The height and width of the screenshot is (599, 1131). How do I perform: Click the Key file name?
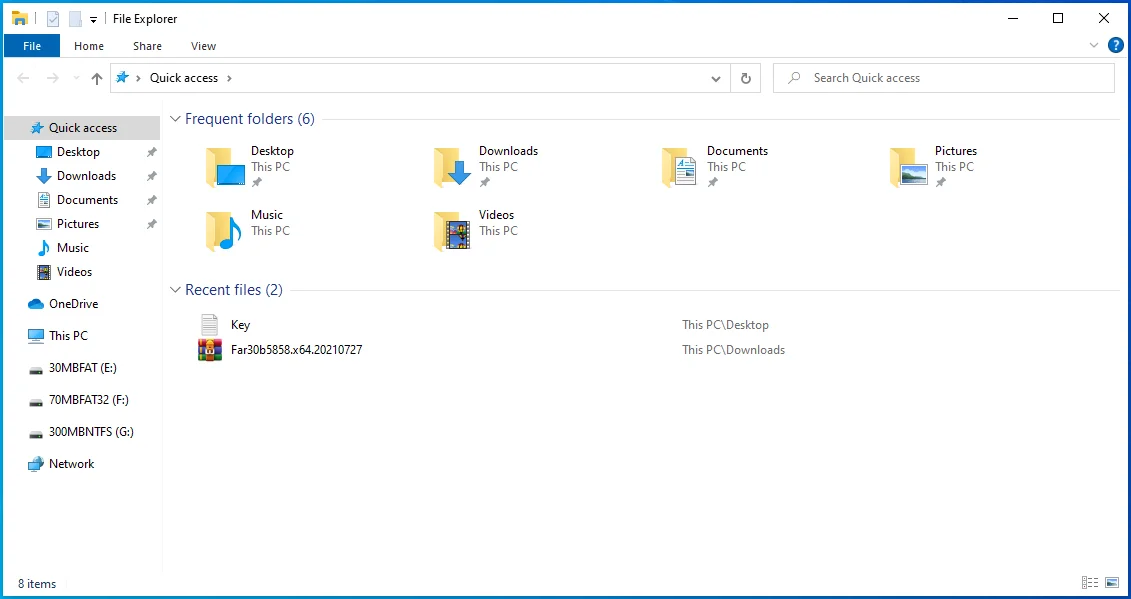[x=240, y=325]
